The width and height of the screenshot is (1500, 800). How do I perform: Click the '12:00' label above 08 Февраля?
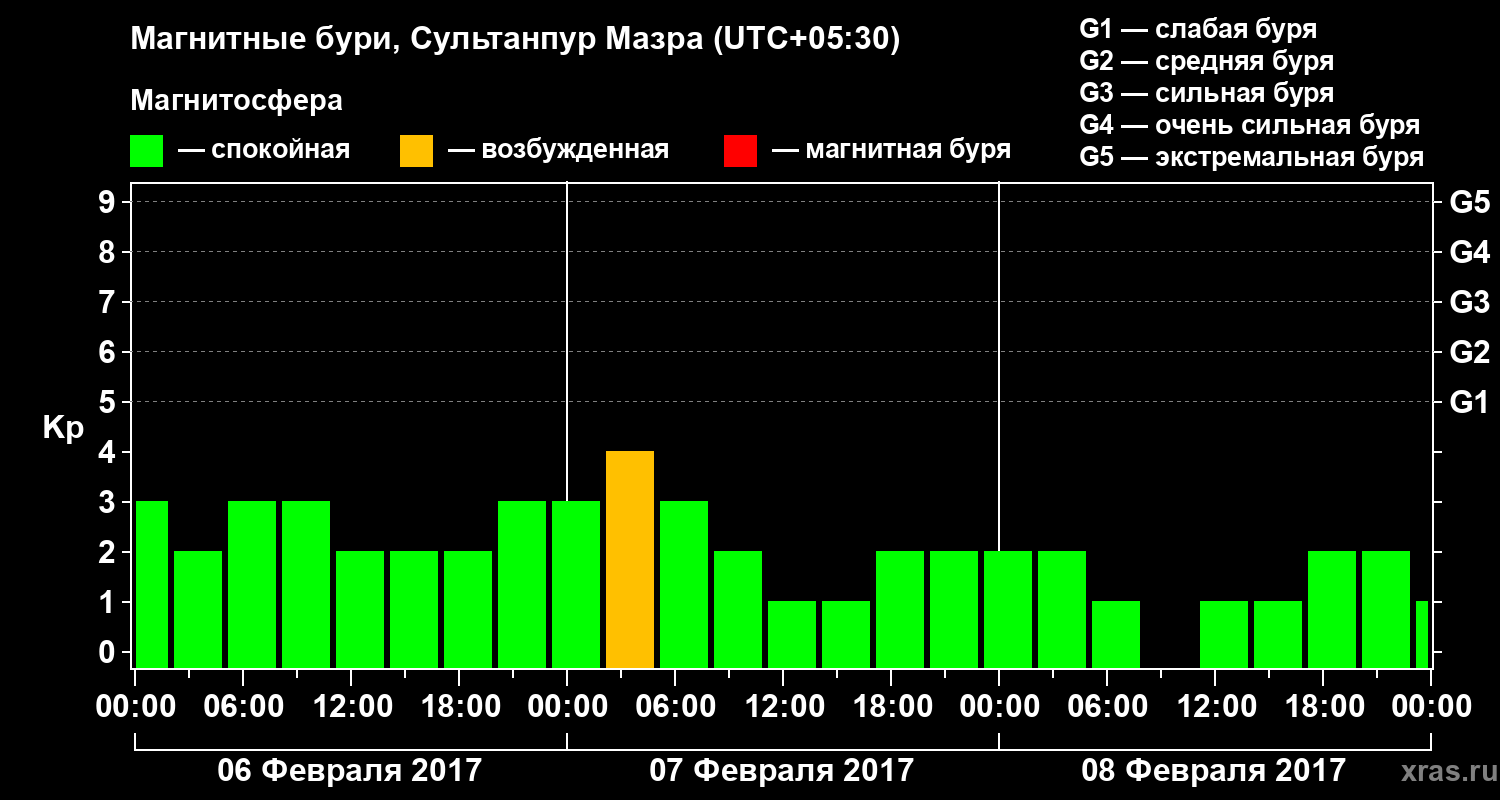click(1215, 706)
